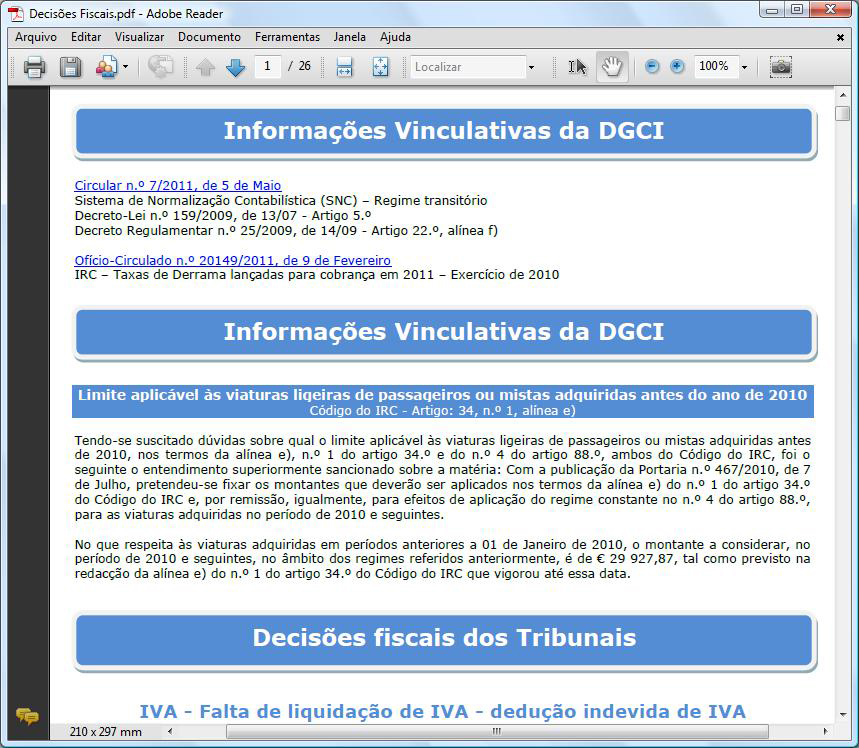The height and width of the screenshot is (748, 859).
Task: Open the comments pane speech bubble icon
Action: coord(27,715)
